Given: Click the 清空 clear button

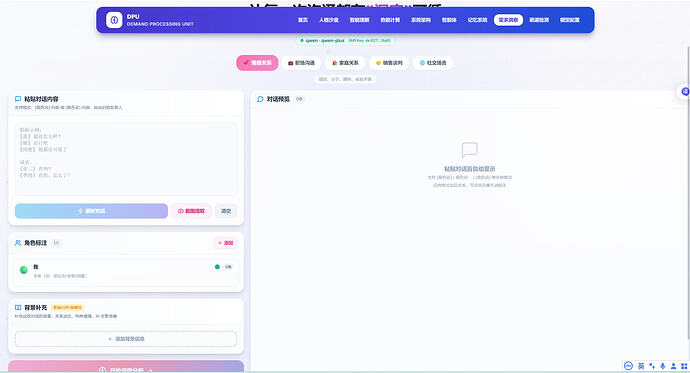Looking at the screenshot, I should click(226, 211).
